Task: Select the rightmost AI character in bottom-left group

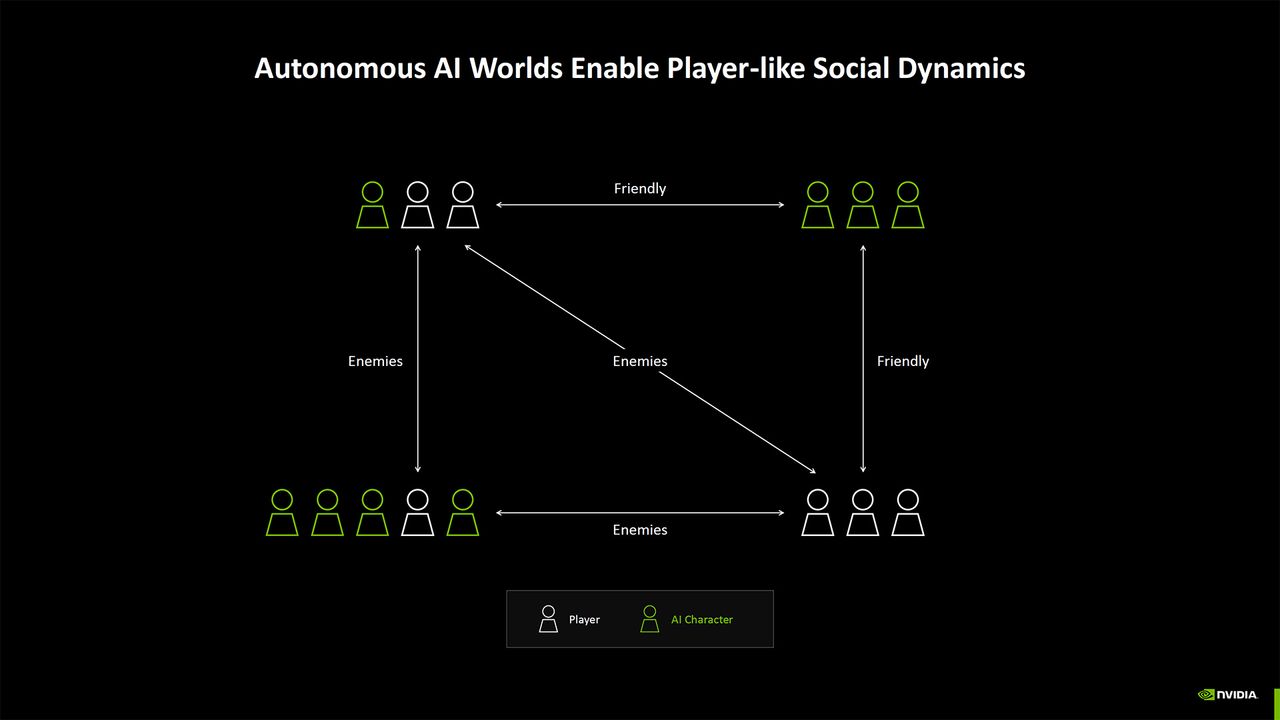Action: click(x=462, y=512)
